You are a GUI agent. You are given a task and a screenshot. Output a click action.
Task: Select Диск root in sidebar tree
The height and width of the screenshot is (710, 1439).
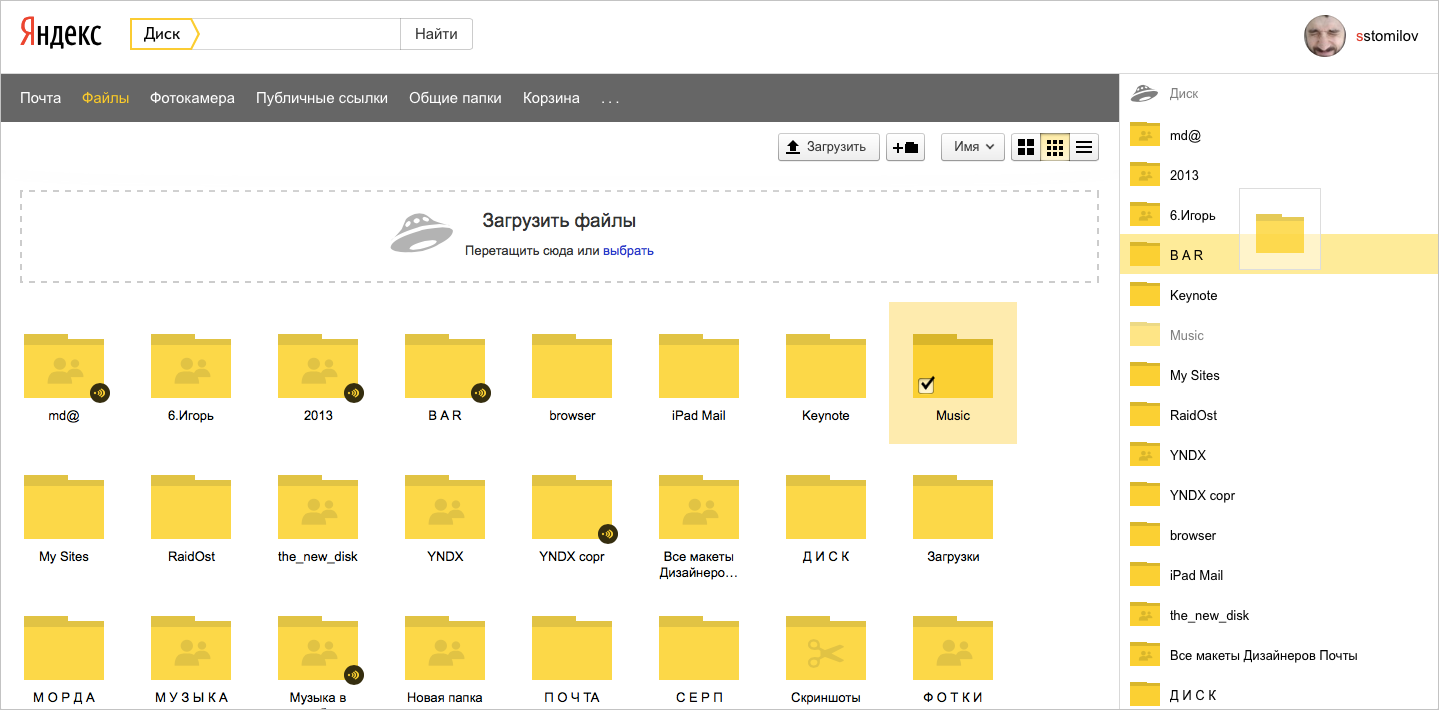[1279, 94]
